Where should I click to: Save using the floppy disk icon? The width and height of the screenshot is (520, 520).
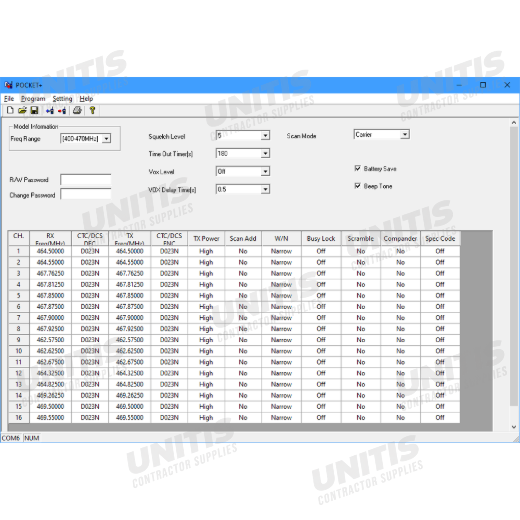point(34,110)
